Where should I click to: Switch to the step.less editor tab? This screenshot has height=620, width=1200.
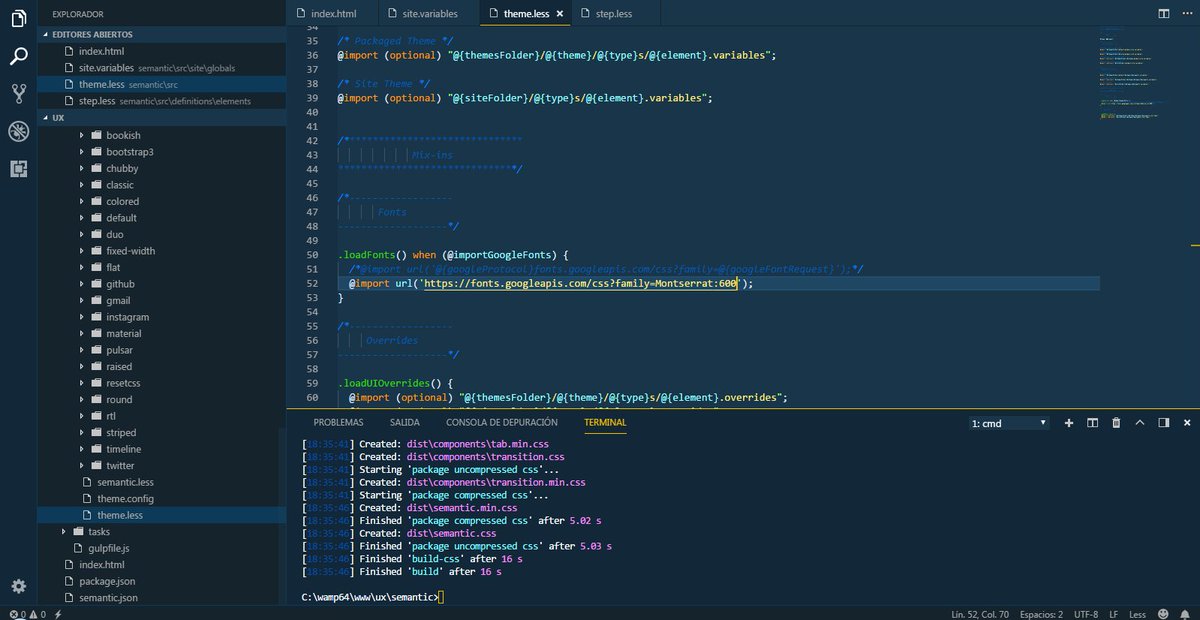614,14
